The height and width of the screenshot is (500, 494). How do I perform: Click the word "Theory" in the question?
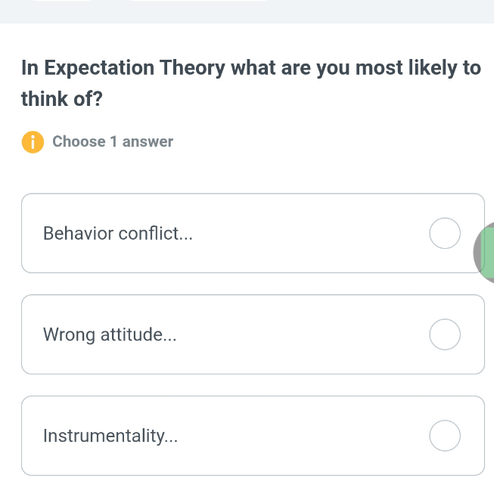(x=192, y=68)
